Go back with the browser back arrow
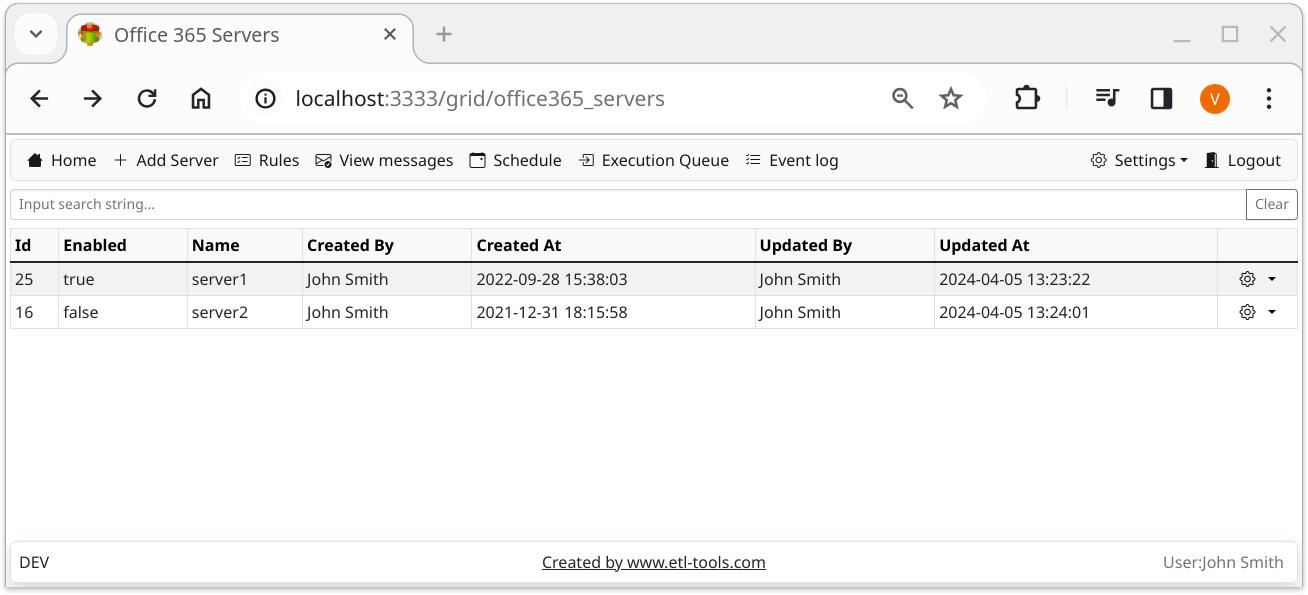 (x=39, y=98)
